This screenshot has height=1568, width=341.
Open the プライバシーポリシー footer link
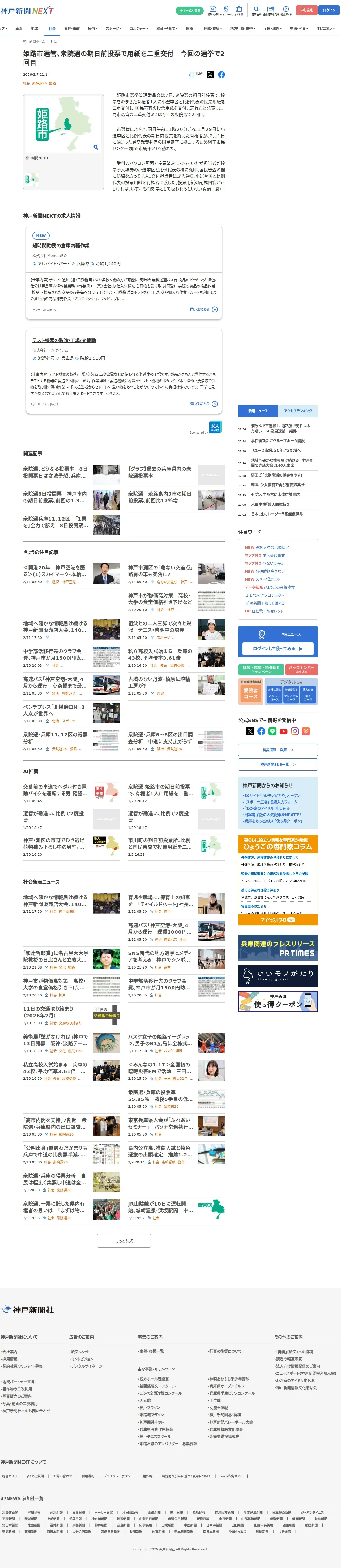[118, 1476]
